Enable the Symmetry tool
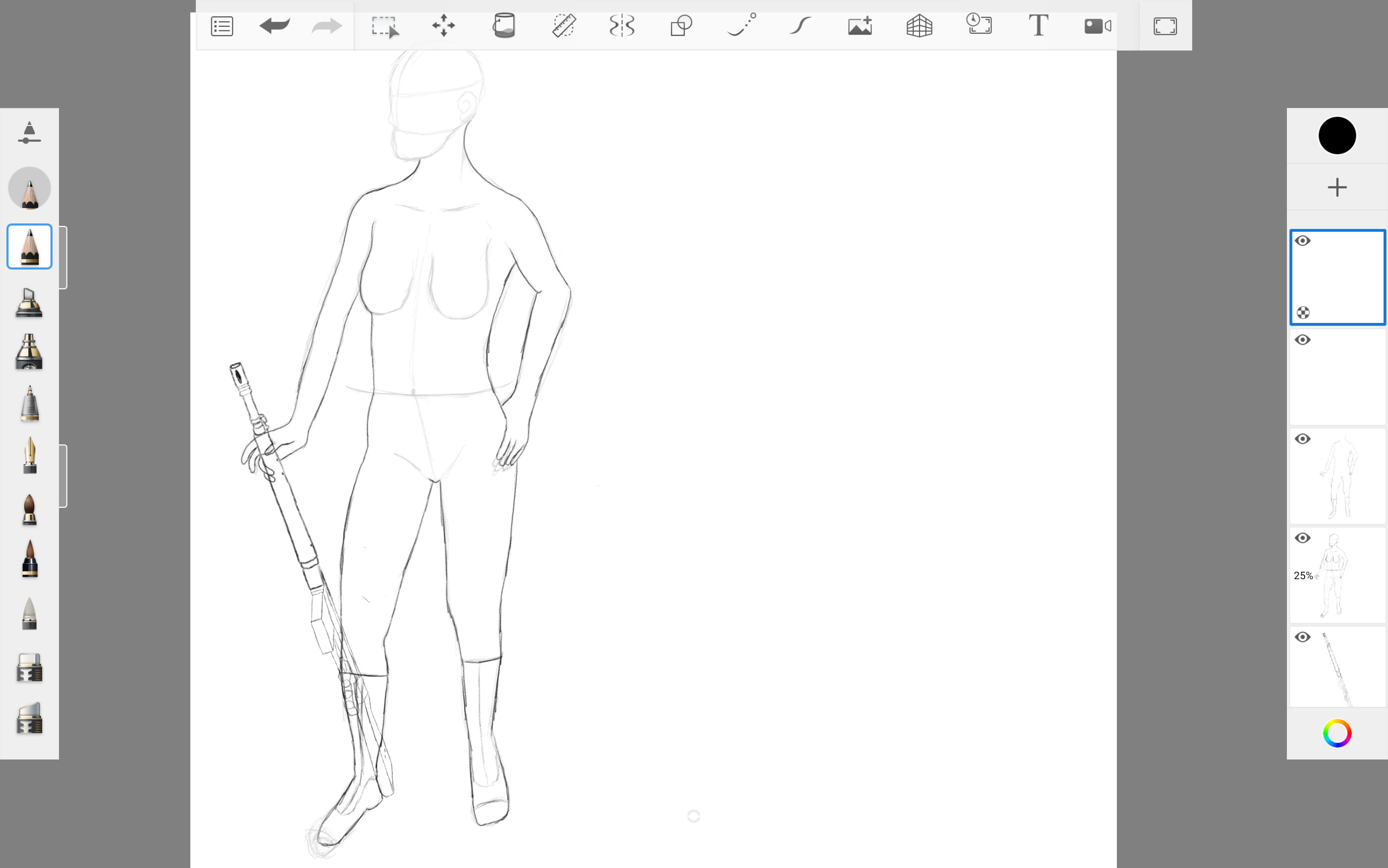The height and width of the screenshot is (868, 1388). (622, 26)
